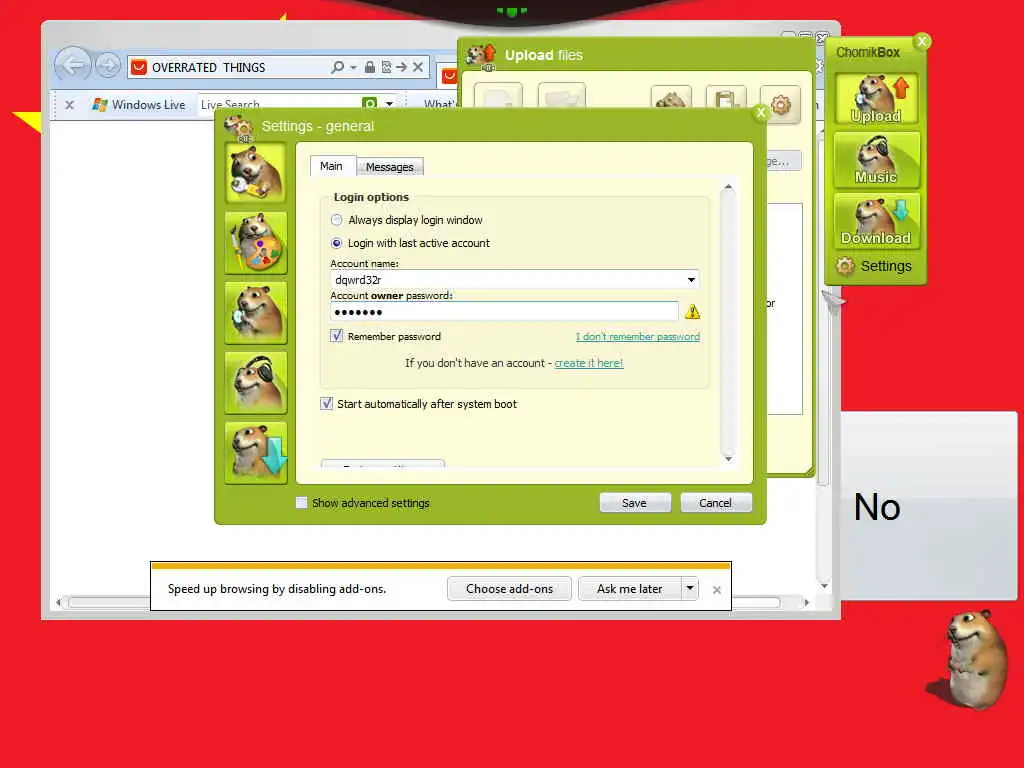1024x768 pixels.
Task: Click the lock security icon in address bar
Action: pyautogui.click(x=370, y=67)
